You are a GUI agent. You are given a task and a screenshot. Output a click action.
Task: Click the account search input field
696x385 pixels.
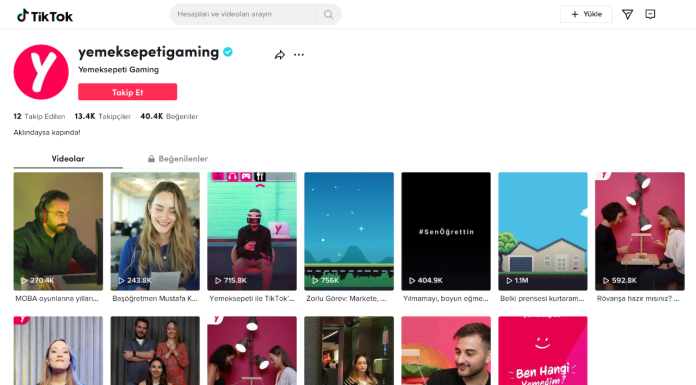pos(244,14)
